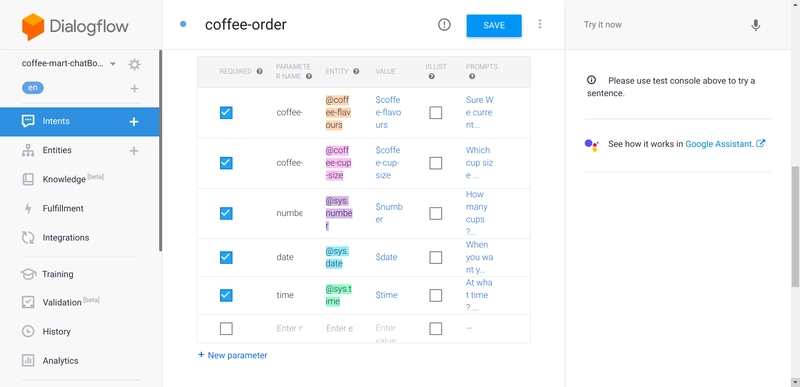
Task: Add a new intent with plus icon
Action: (x=134, y=121)
